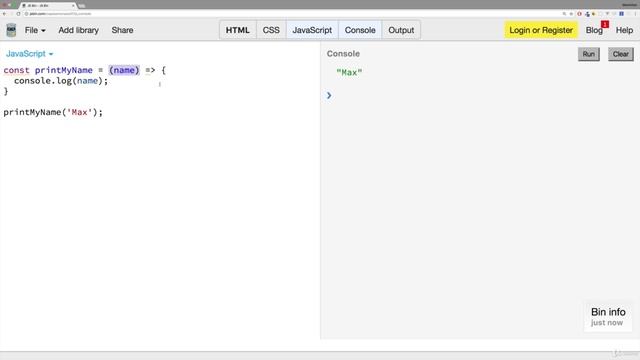Viewport: 640px width, 360px height.
Task: Place cursor on printMyName('Max') line
Action: coord(53,112)
